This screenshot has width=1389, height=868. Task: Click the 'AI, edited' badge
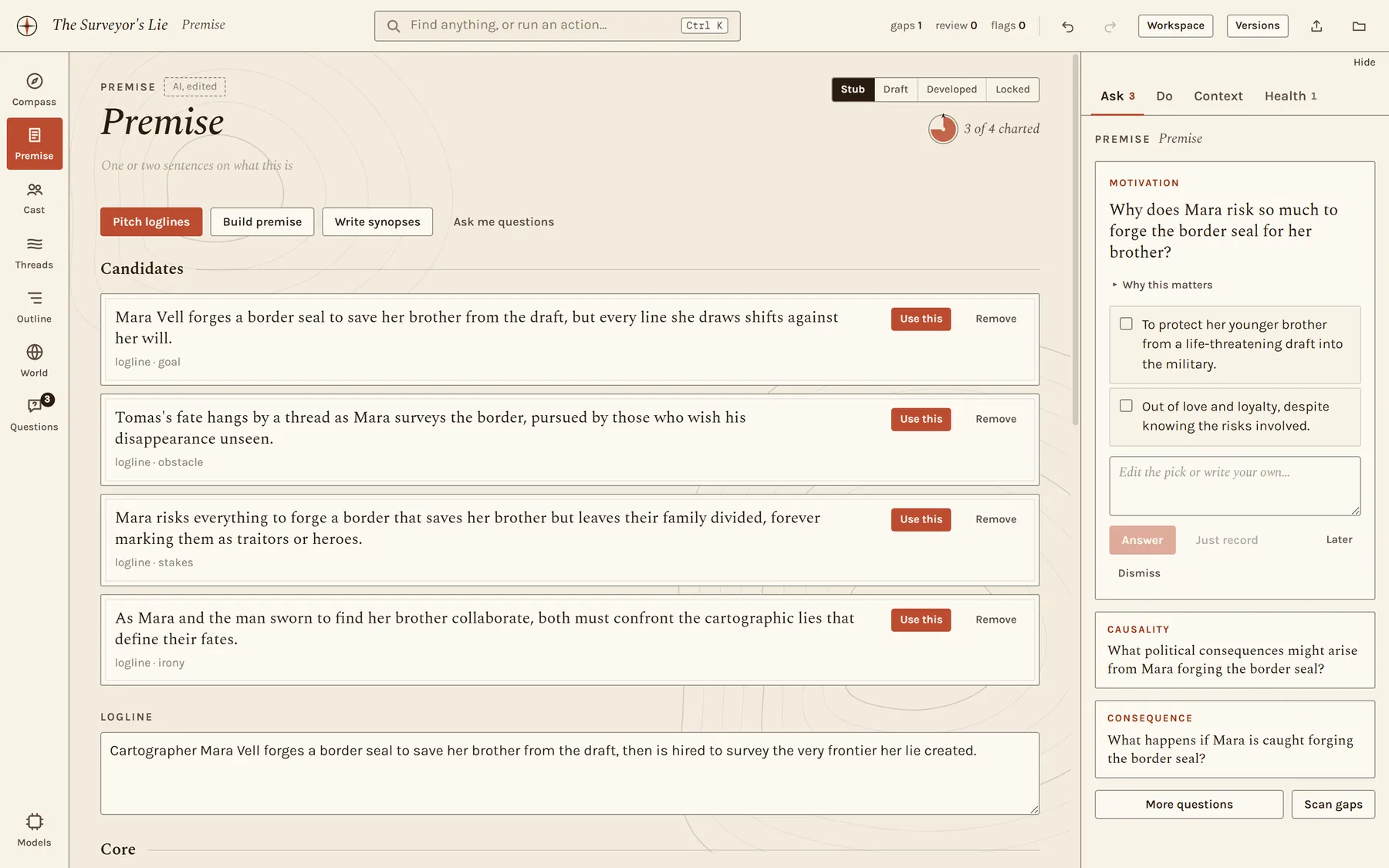[194, 86]
